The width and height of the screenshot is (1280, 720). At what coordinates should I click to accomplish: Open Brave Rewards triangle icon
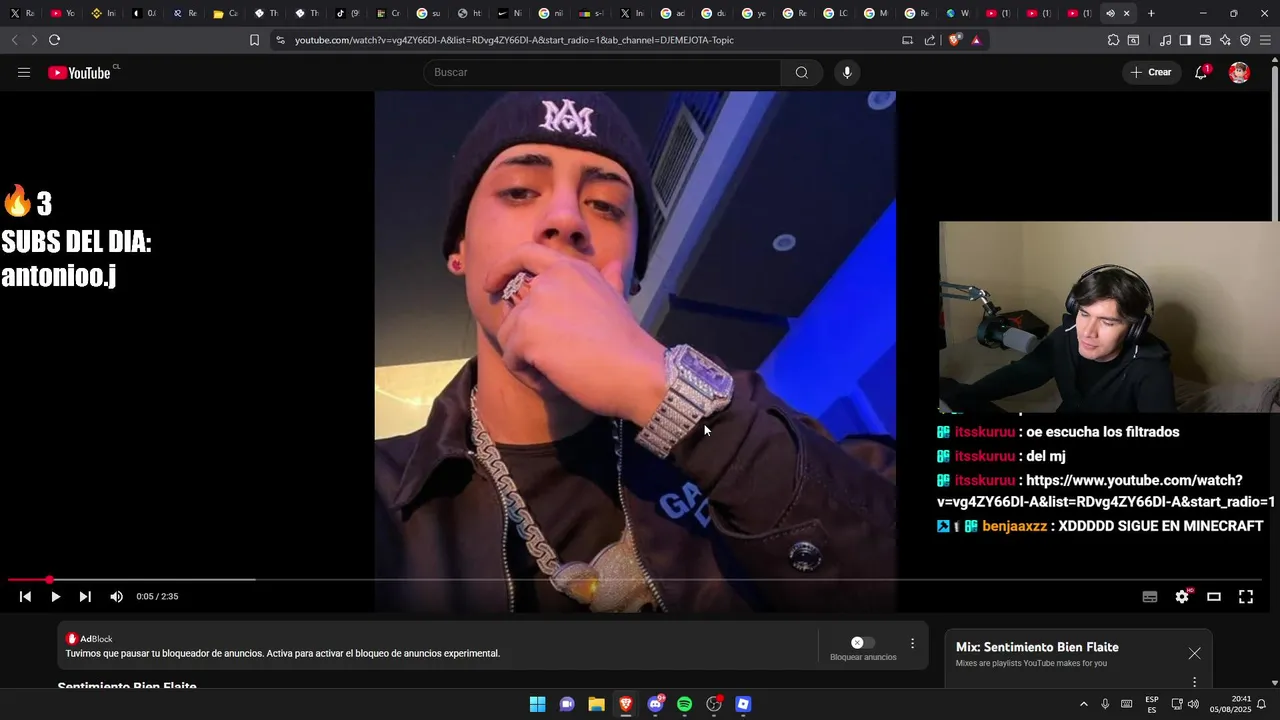pyautogui.click(x=976, y=40)
